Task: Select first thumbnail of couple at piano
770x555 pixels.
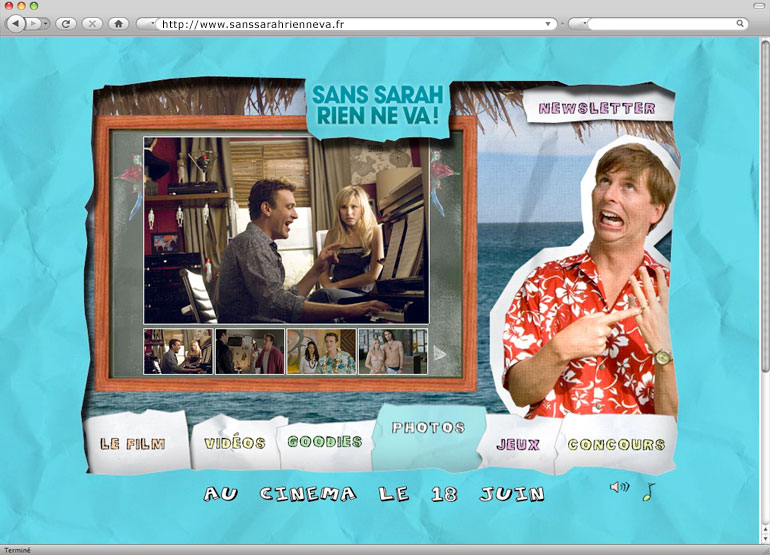Action: pyautogui.click(x=178, y=352)
